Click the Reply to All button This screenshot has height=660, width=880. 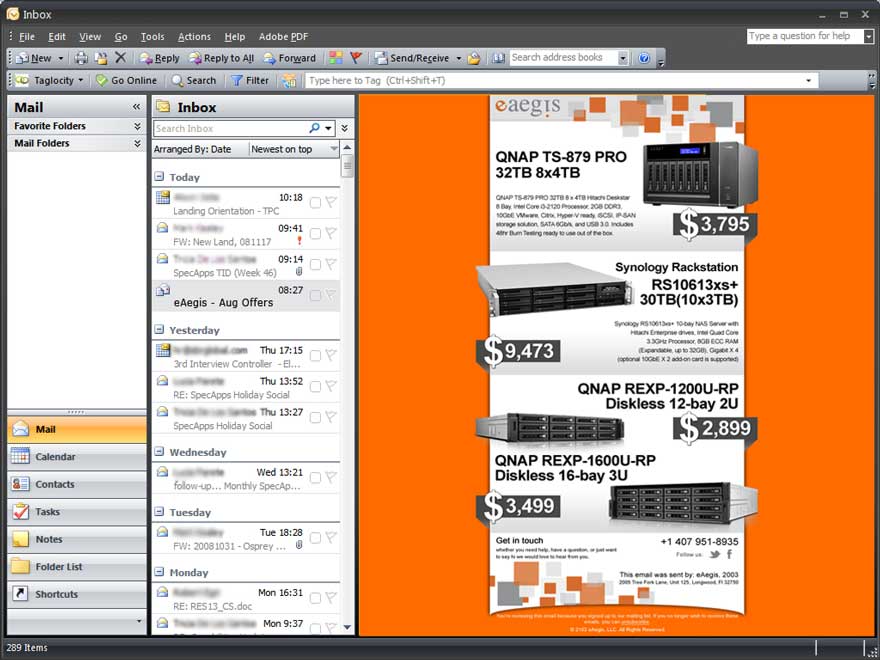[x=221, y=58]
